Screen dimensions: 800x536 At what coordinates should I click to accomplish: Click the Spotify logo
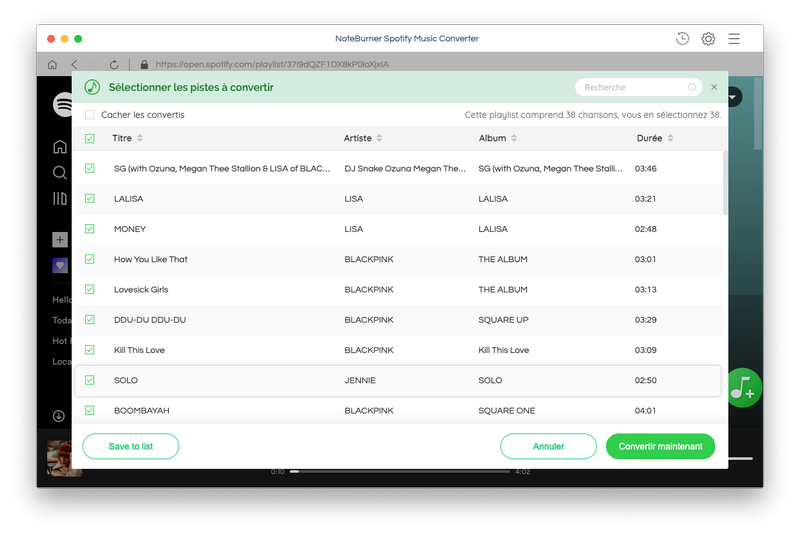pyautogui.click(x=63, y=105)
